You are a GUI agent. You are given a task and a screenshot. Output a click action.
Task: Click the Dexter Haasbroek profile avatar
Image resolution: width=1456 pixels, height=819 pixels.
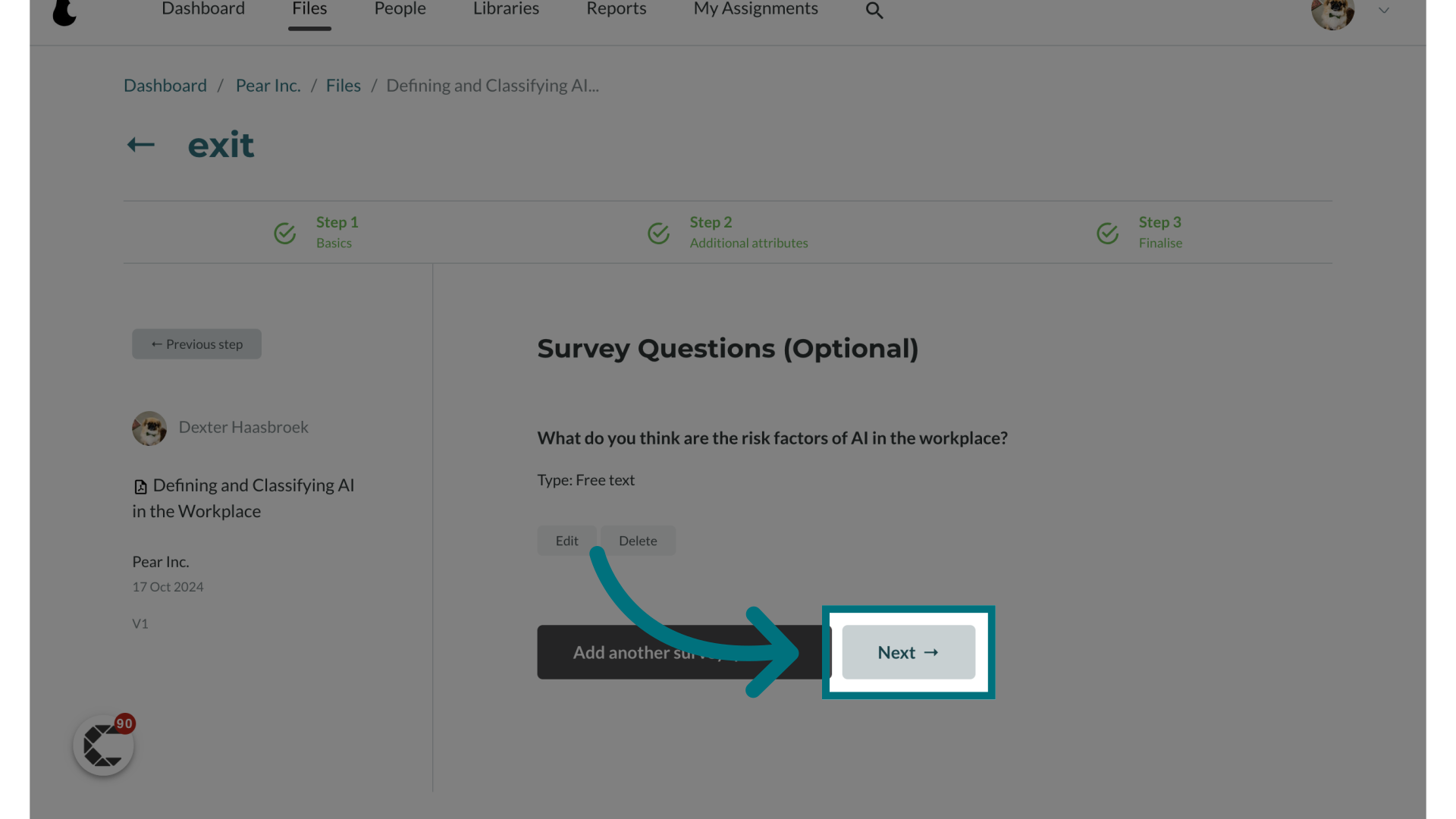point(149,428)
